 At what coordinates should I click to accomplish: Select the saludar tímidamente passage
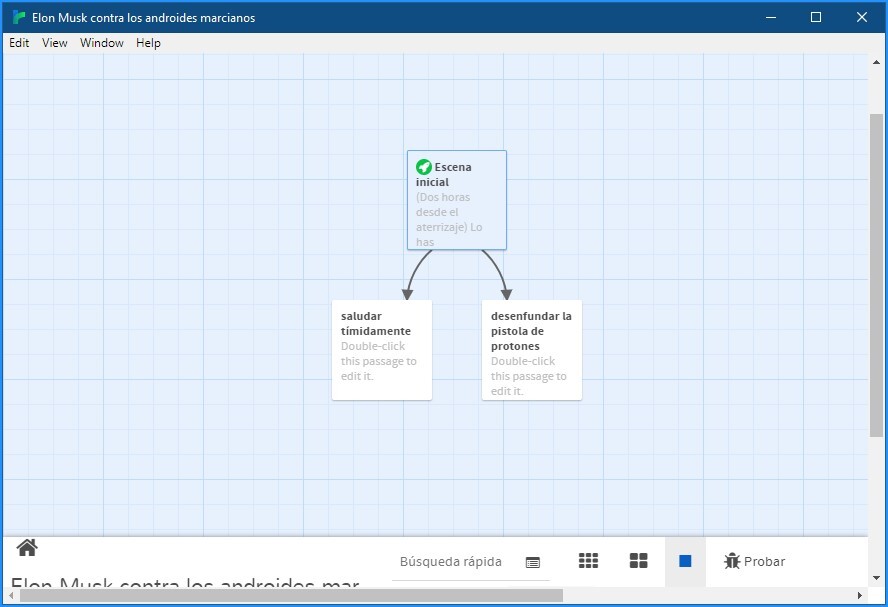point(381,350)
